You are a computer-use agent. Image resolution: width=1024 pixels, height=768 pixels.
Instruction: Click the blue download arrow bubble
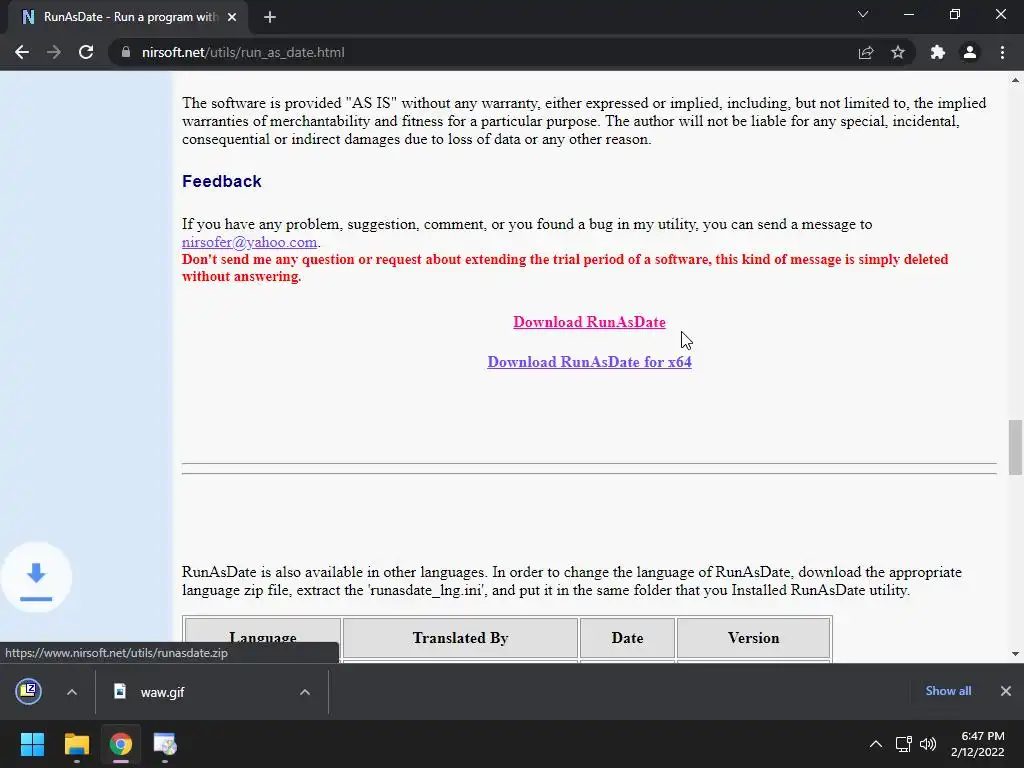tap(36, 577)
